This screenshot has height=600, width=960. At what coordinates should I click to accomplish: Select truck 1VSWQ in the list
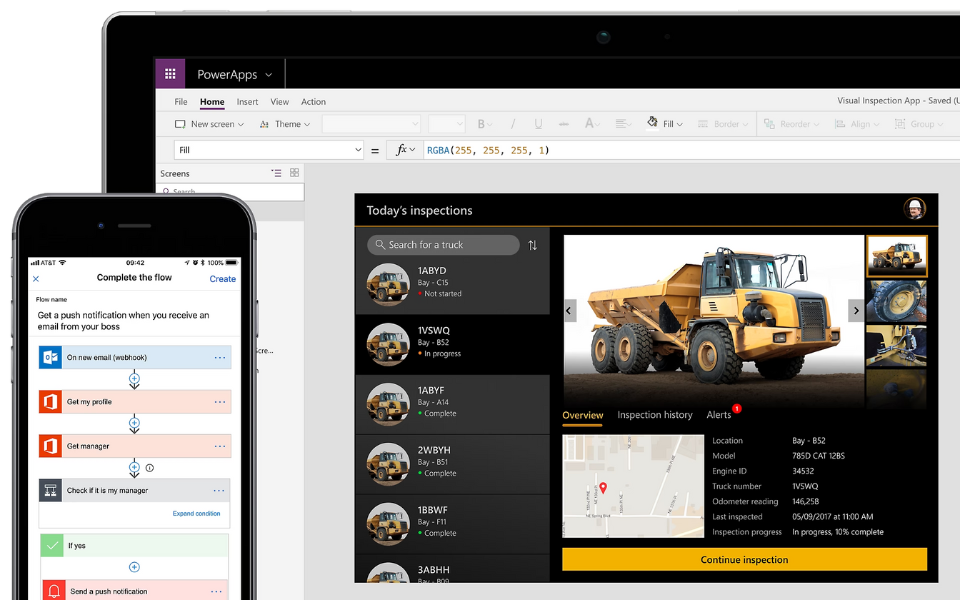[452, 344]
